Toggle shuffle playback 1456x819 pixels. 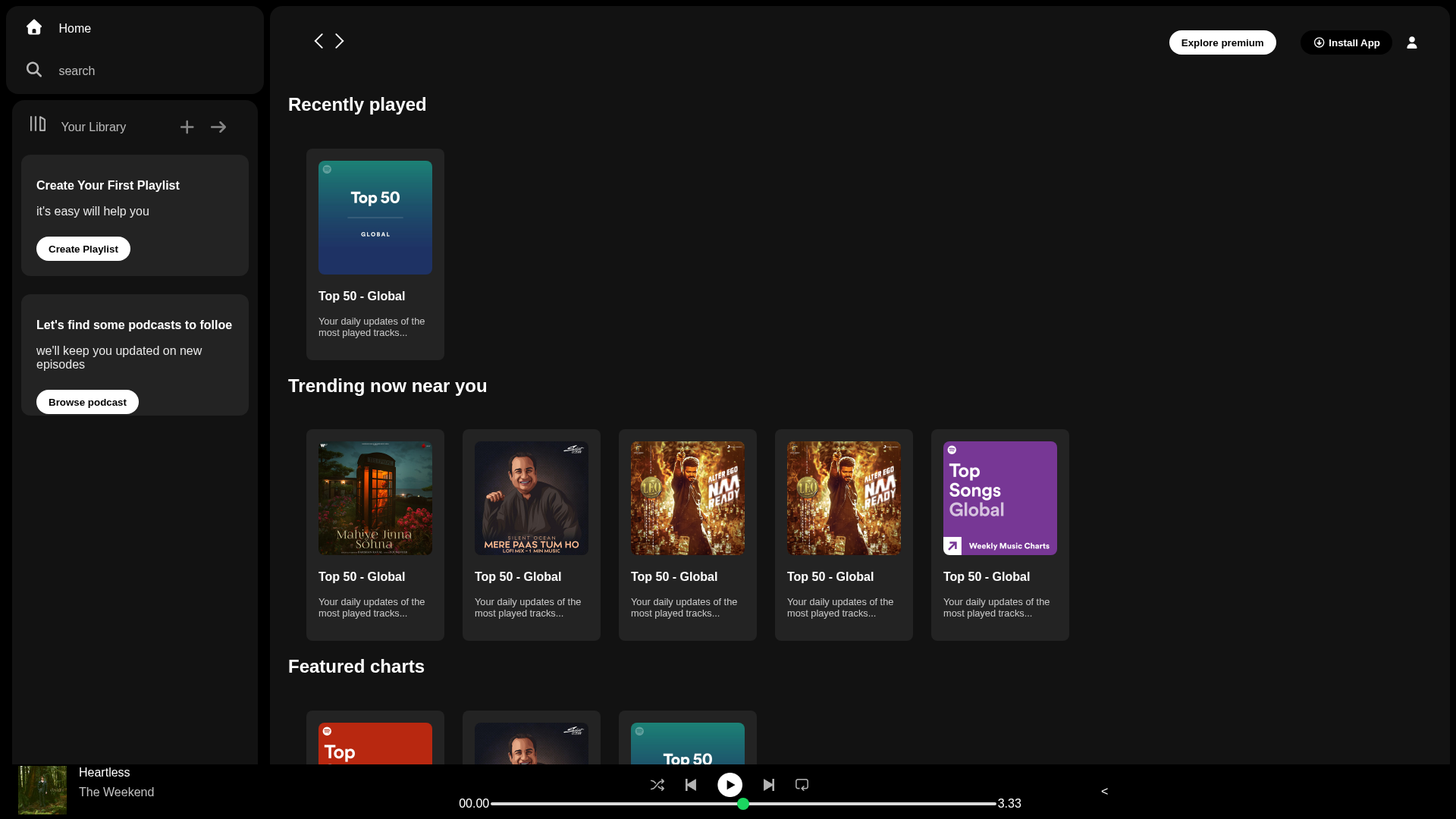pyautogui.click(x=657, y=785)
